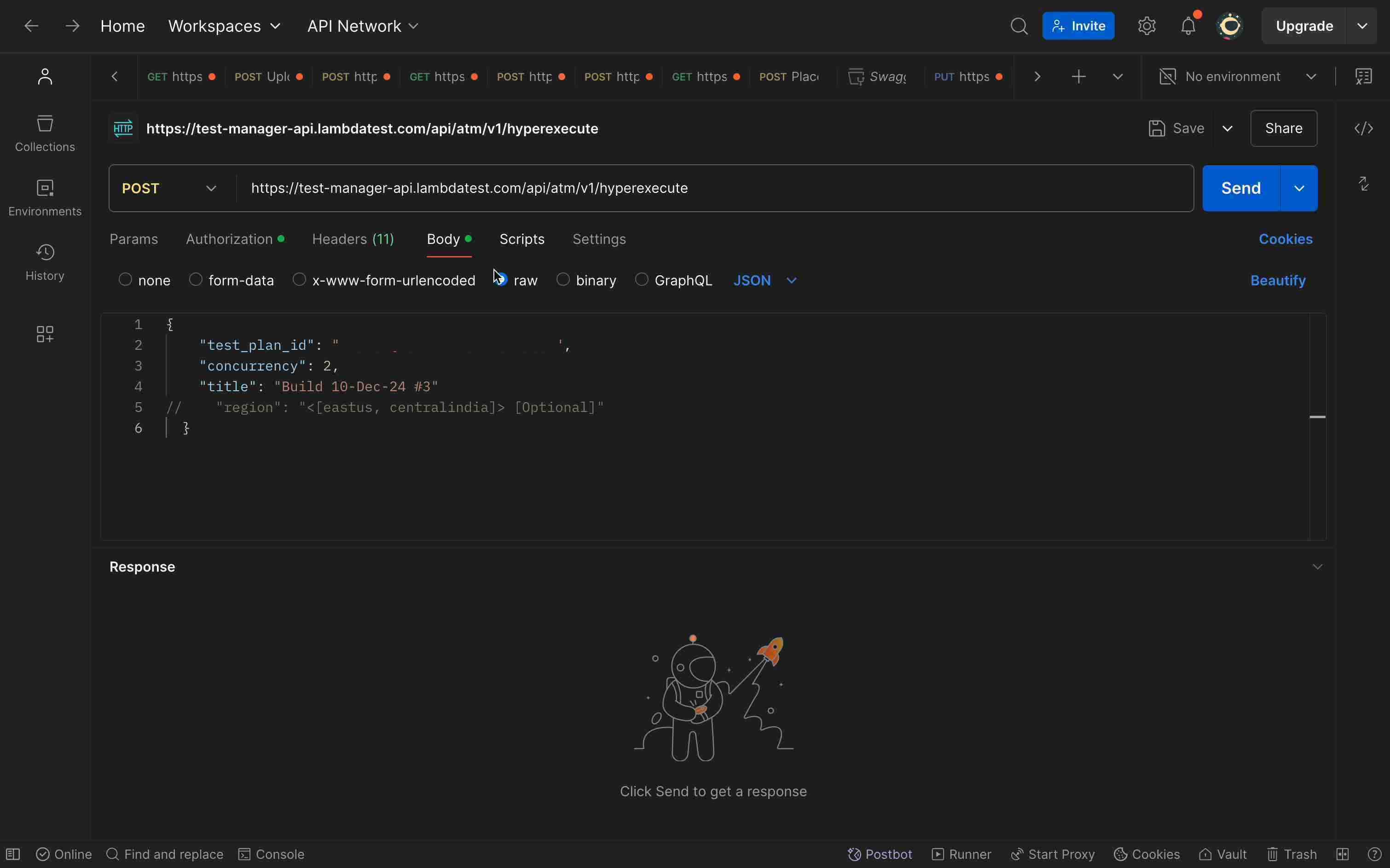Add a new tab with plus icon
The image size is (1390, 868).
click(x=1078, y=76)
